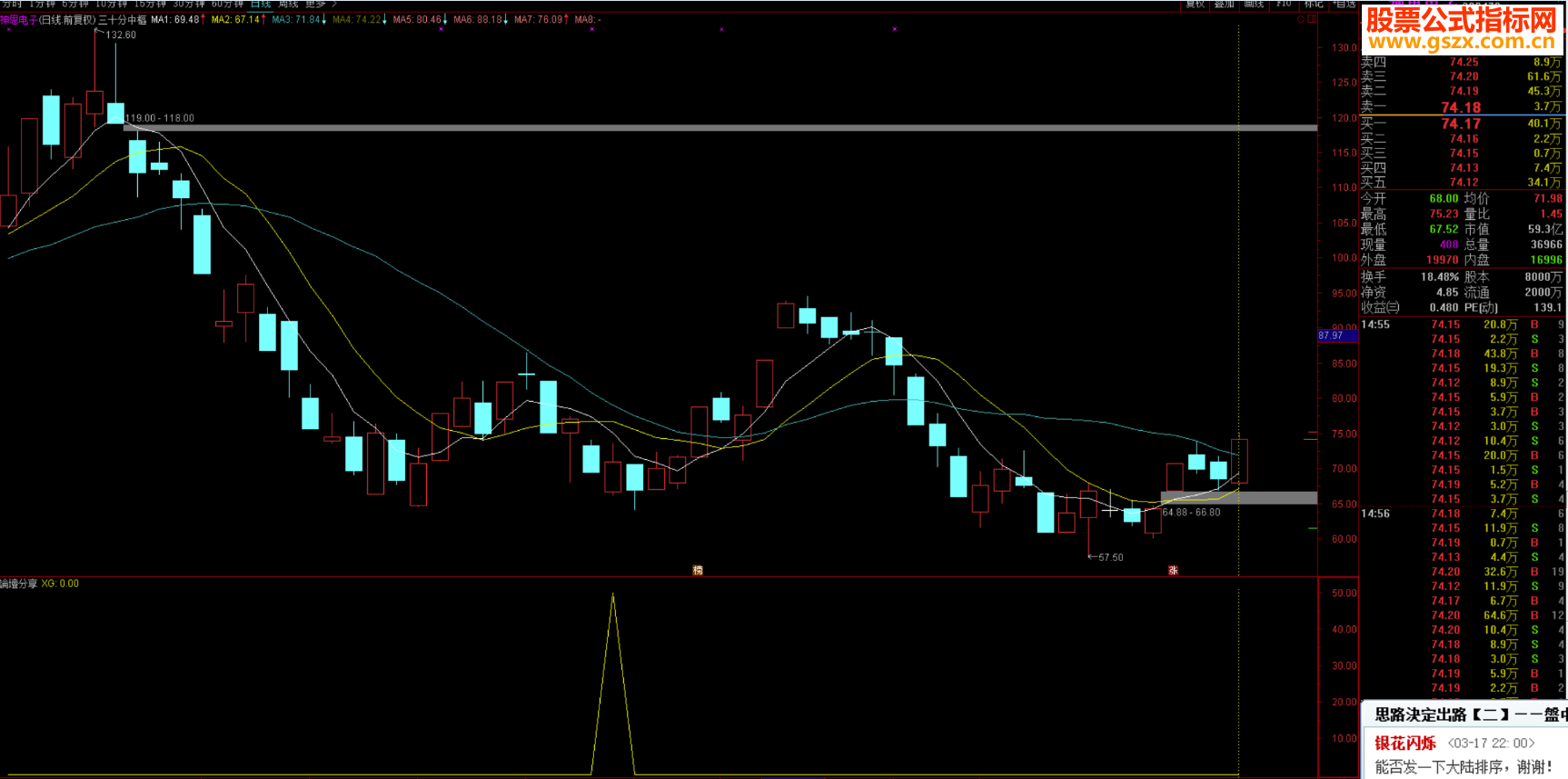This screenshot has width=1568, height=779.
Task: Click the 买五 74.12 bid row
Action: tap(1461, 182)
